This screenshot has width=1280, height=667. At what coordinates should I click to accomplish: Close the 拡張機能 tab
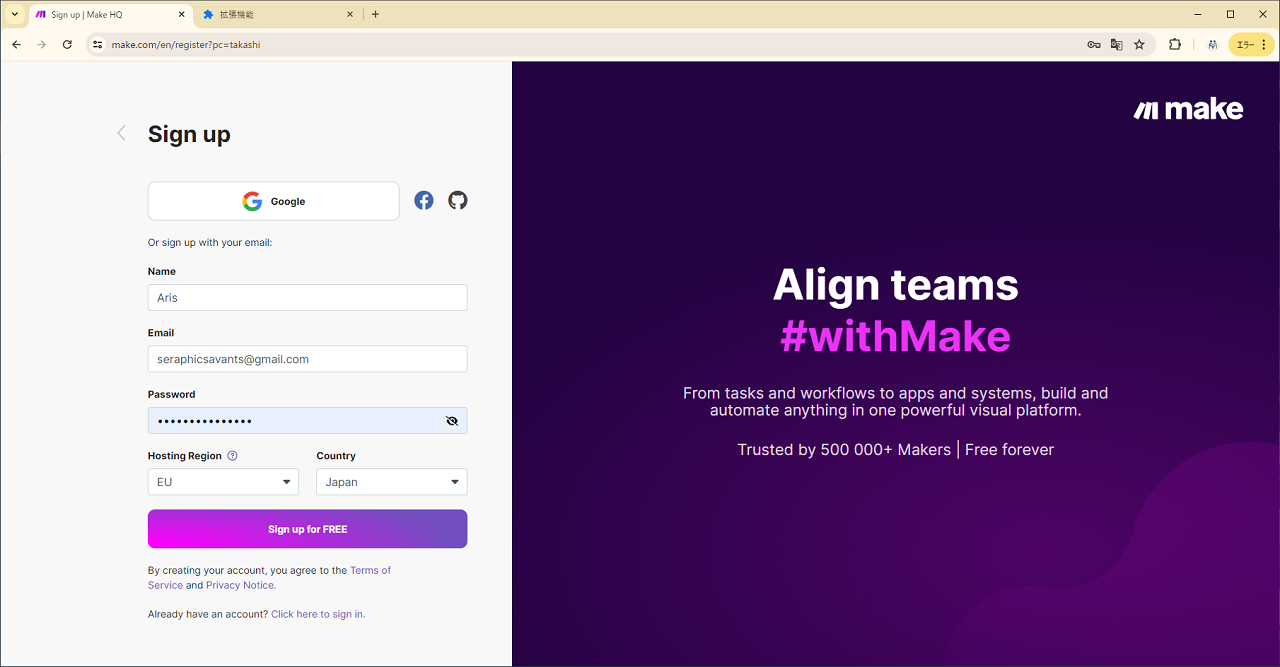click(350, 15)
